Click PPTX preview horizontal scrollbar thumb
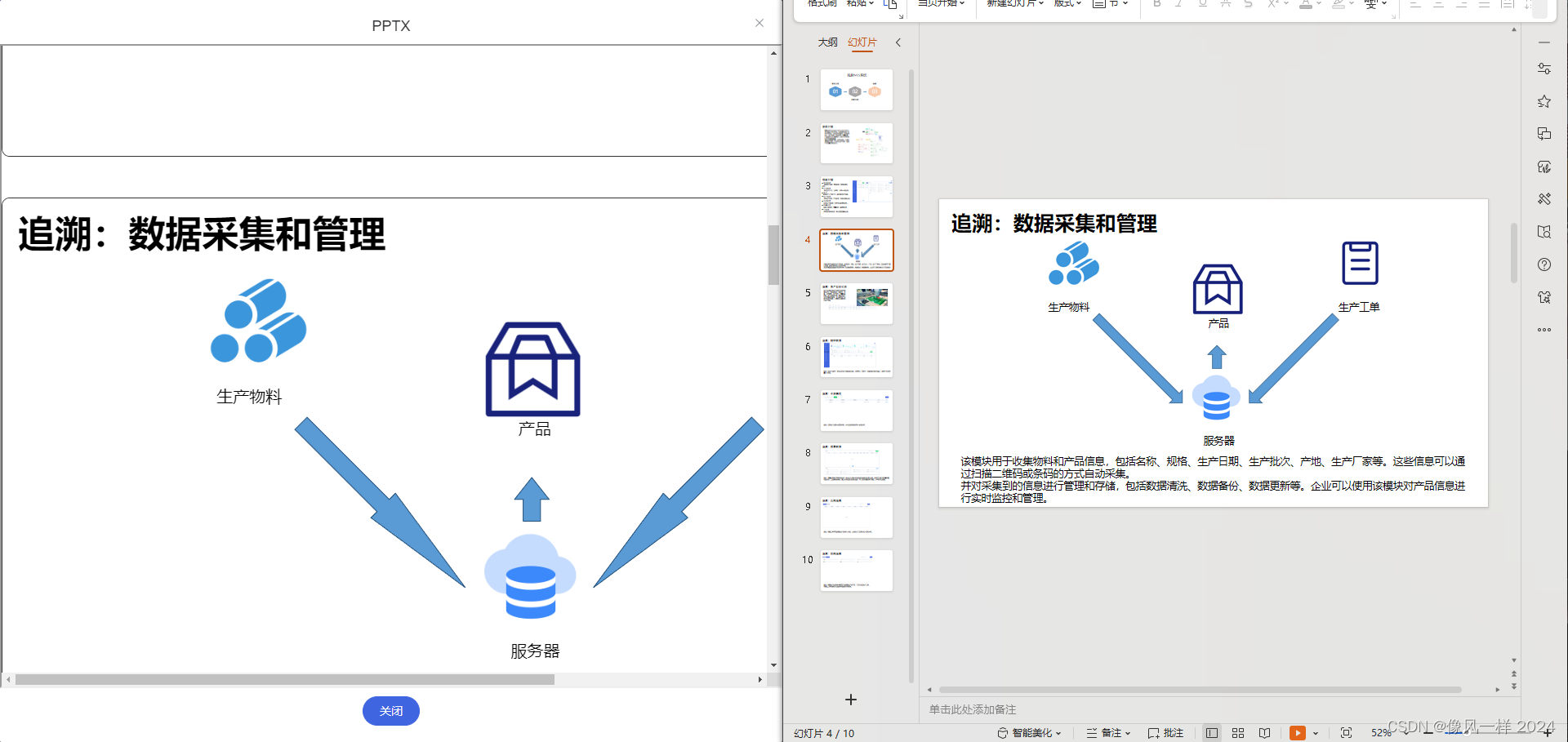 (284, 679)
